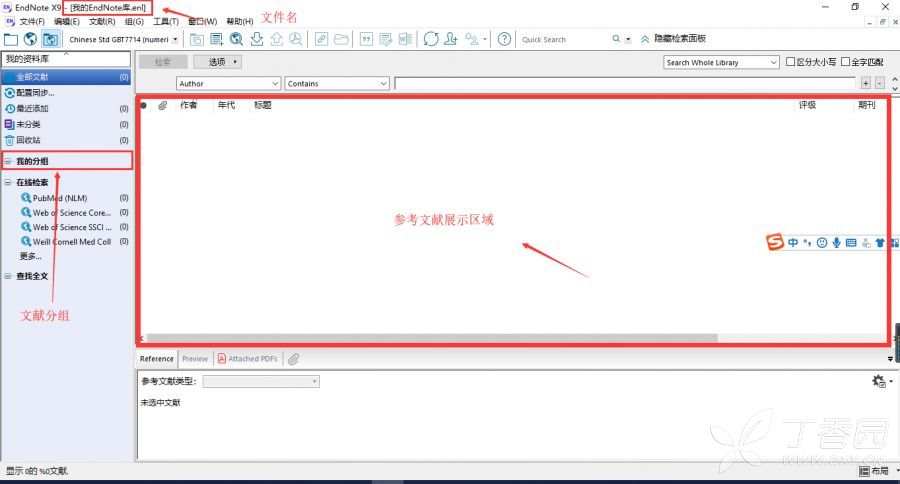
Task: Open the Help question-mark icon
Action: point(504,39)
